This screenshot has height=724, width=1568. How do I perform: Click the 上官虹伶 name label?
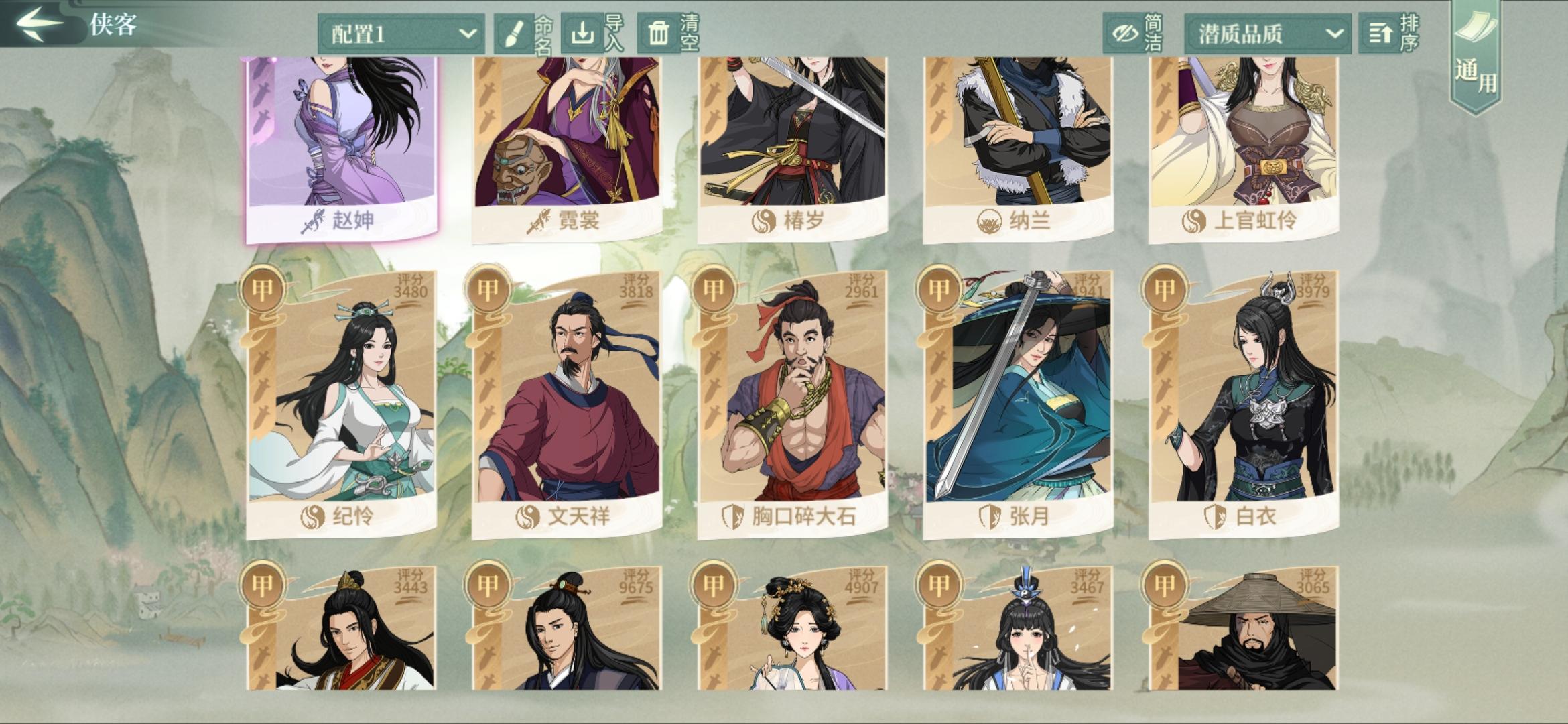point(1255,220)
